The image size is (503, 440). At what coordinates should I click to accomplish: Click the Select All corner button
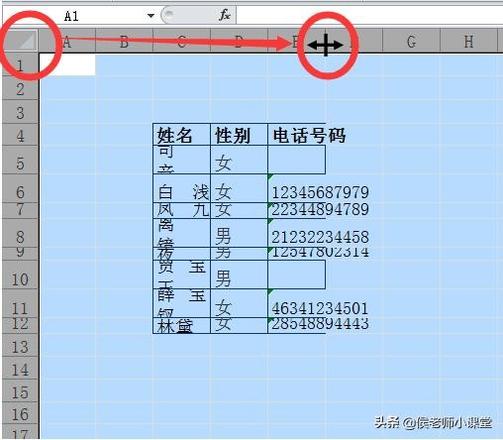coord(20,42)
